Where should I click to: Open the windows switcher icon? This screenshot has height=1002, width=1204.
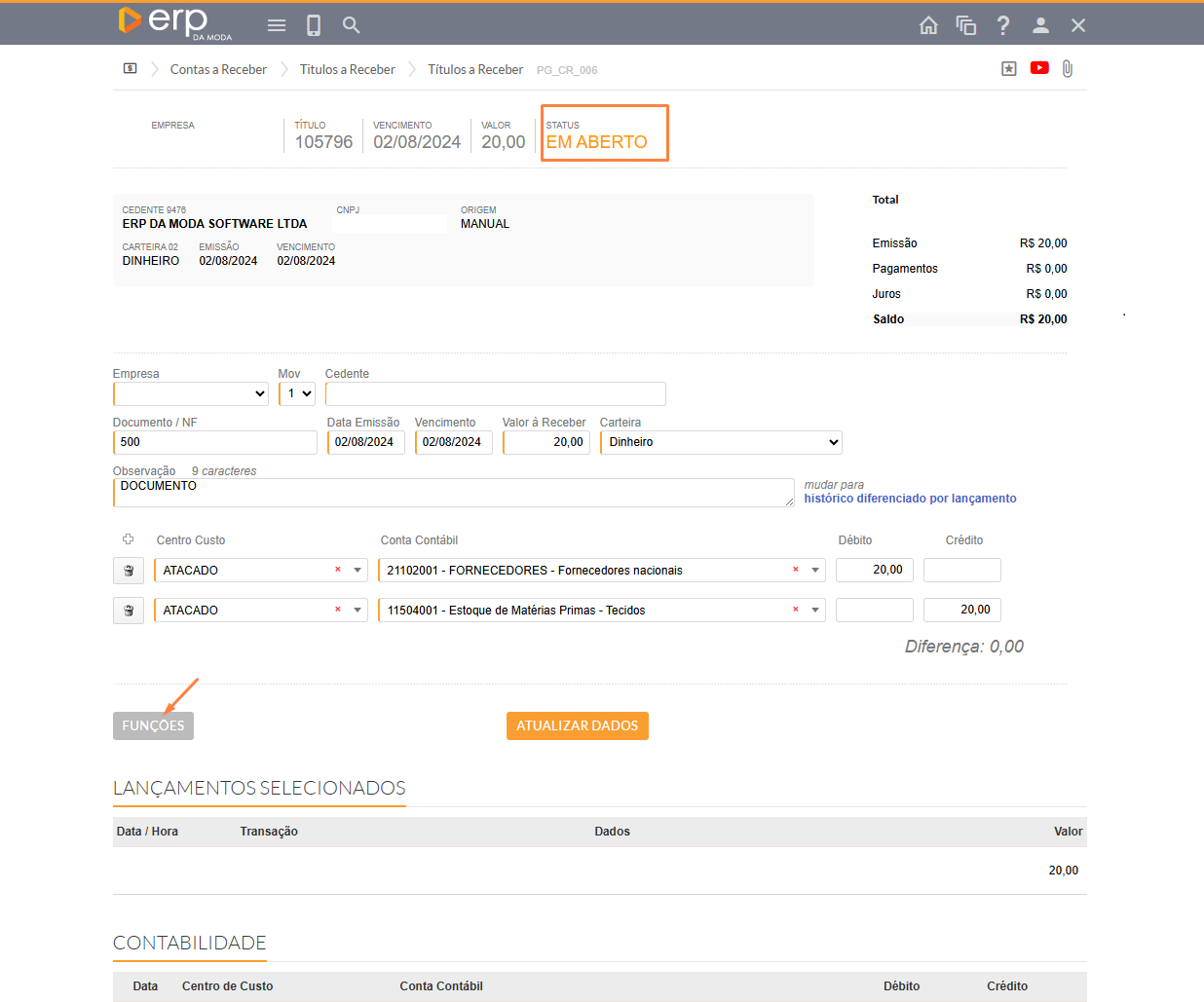[x=966, y=25]
